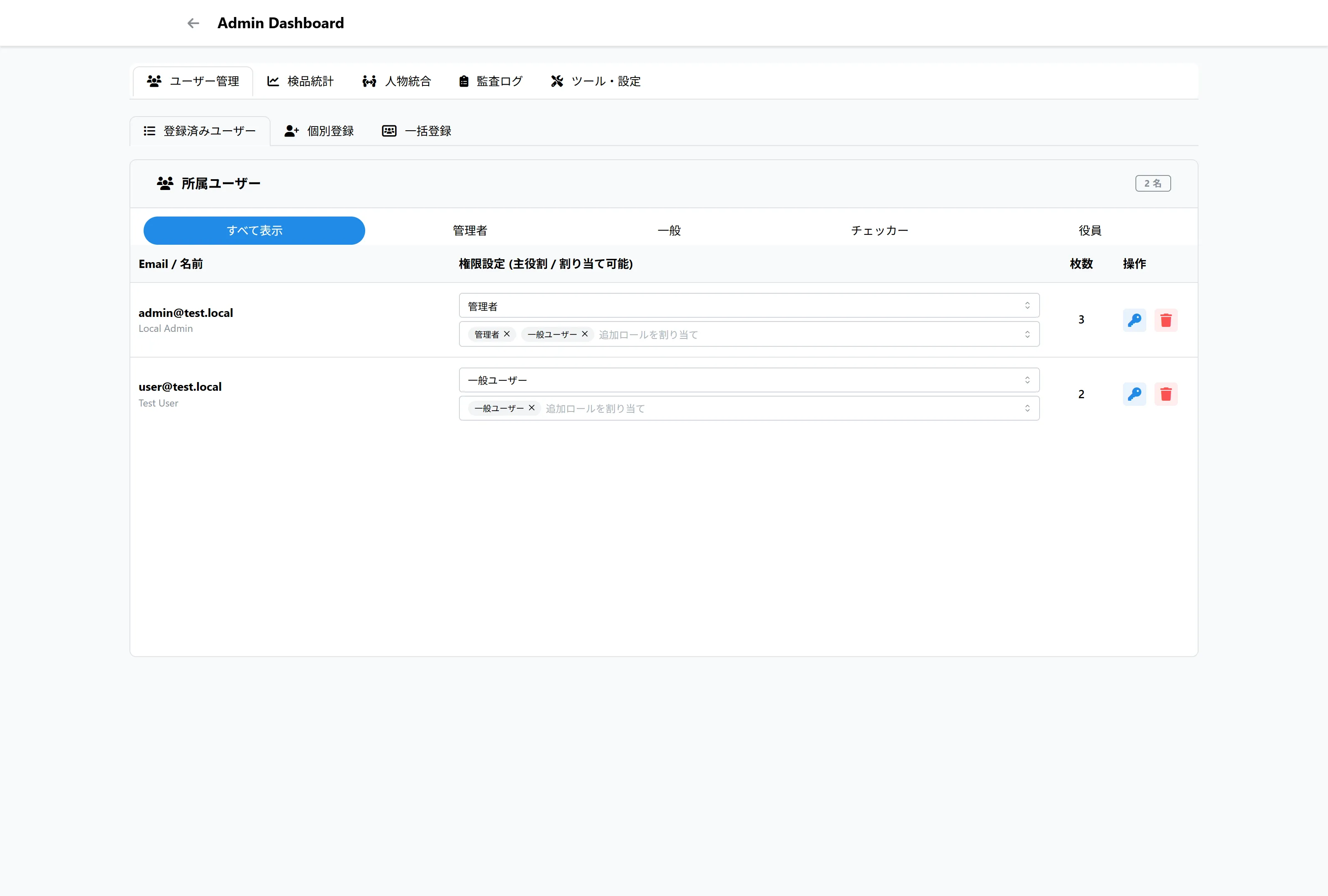Switch to the 個別登録 tab
The height and width of the screenshot is (896, 1328).
pyautogui.click(x=320, y=131)
